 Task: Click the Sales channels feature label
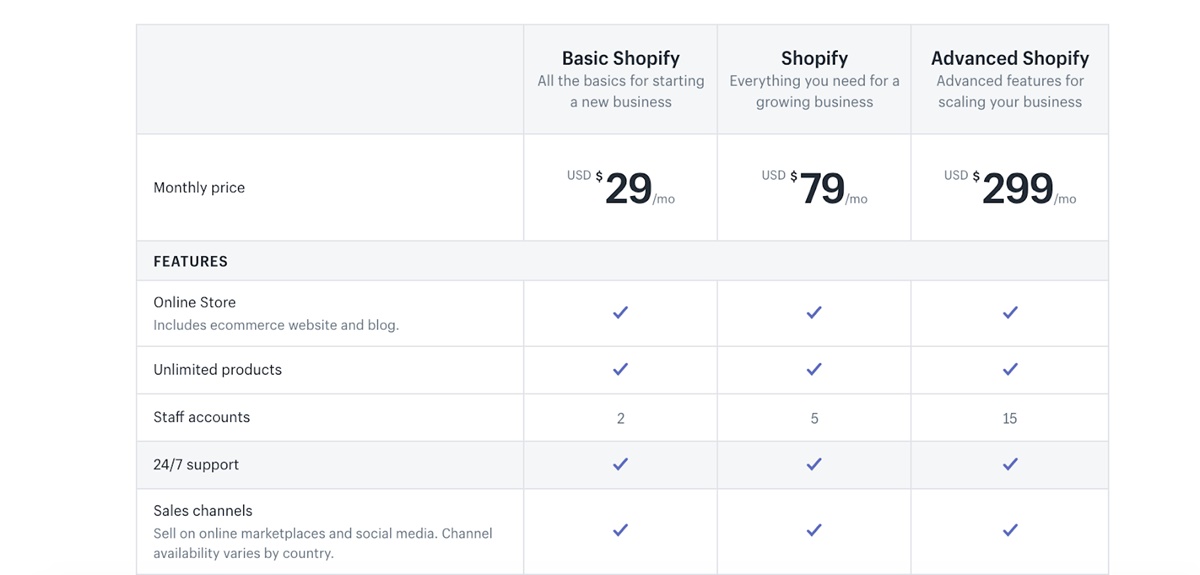[x=203, y=510]
